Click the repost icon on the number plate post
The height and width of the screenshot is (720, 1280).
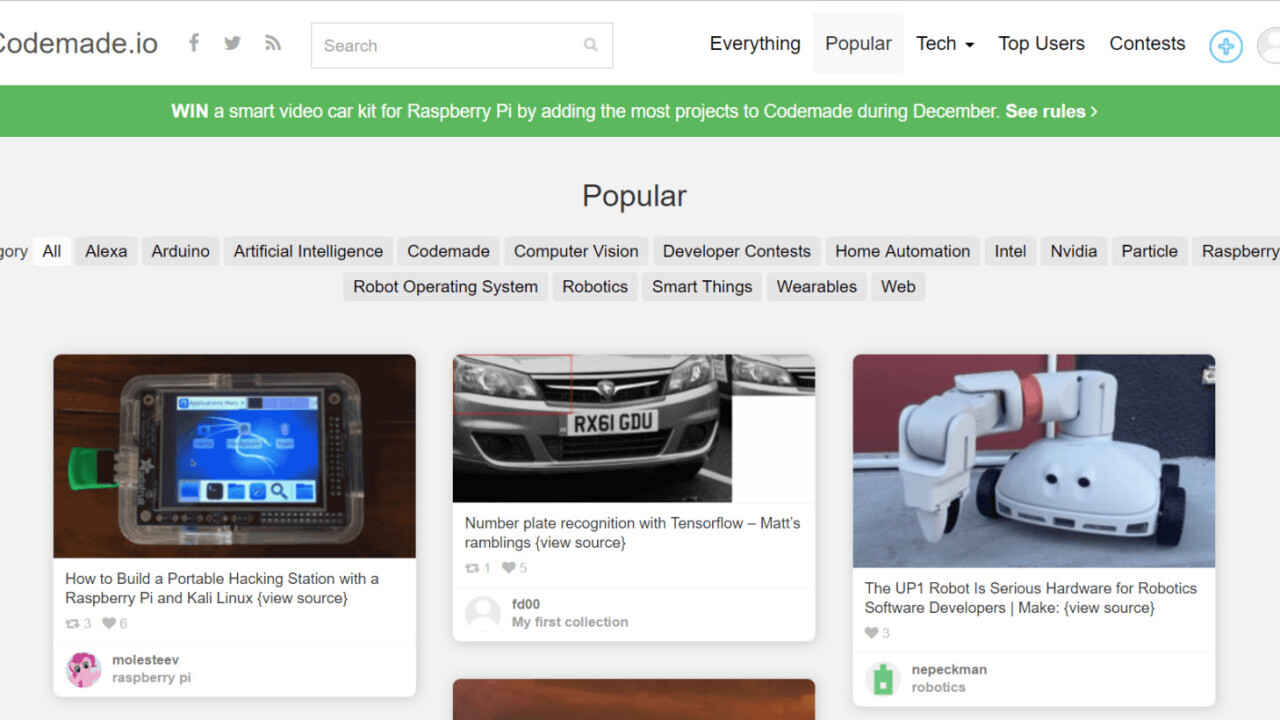pos(471,567)
